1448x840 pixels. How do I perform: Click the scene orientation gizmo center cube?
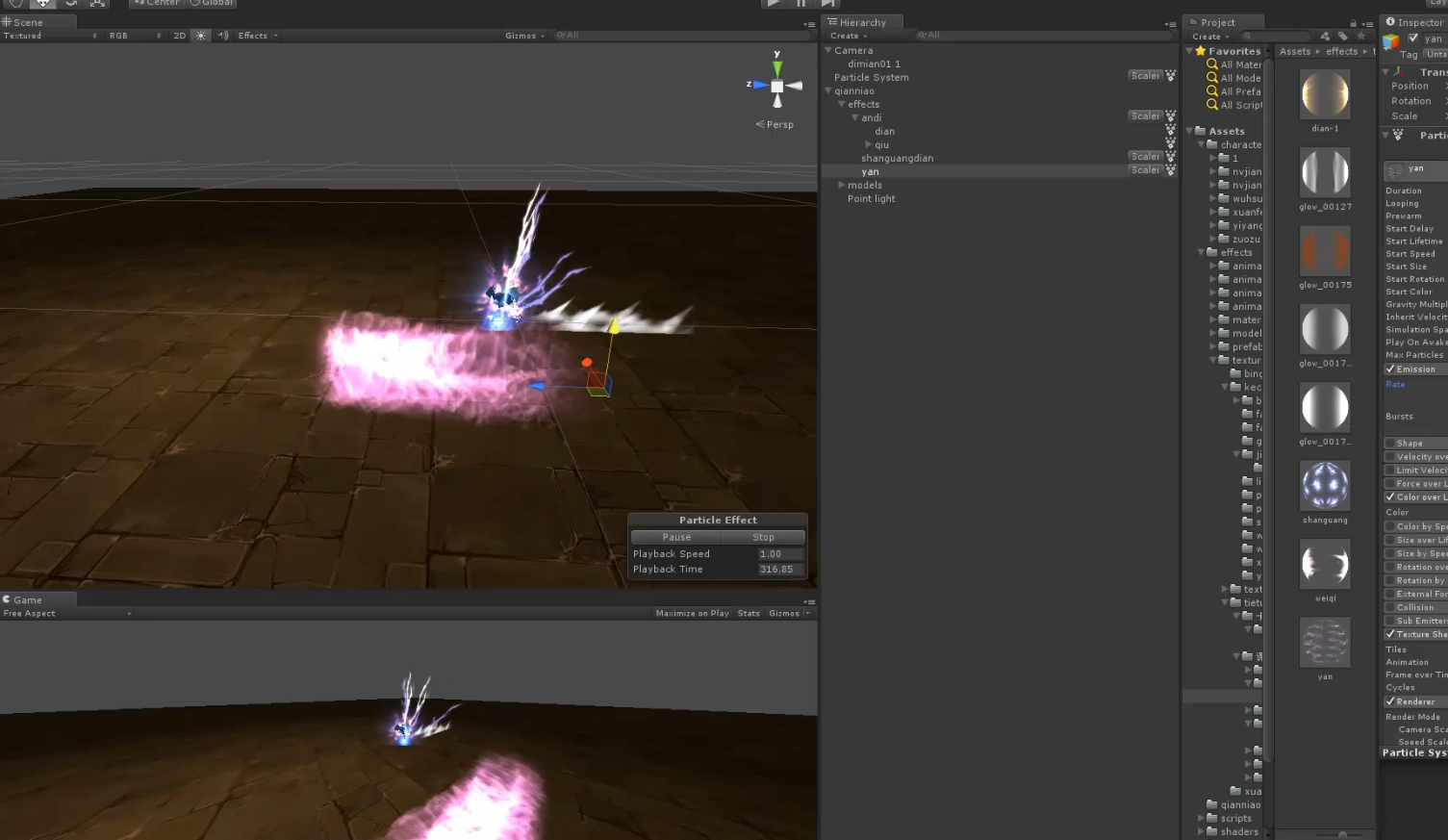(777, 86)
